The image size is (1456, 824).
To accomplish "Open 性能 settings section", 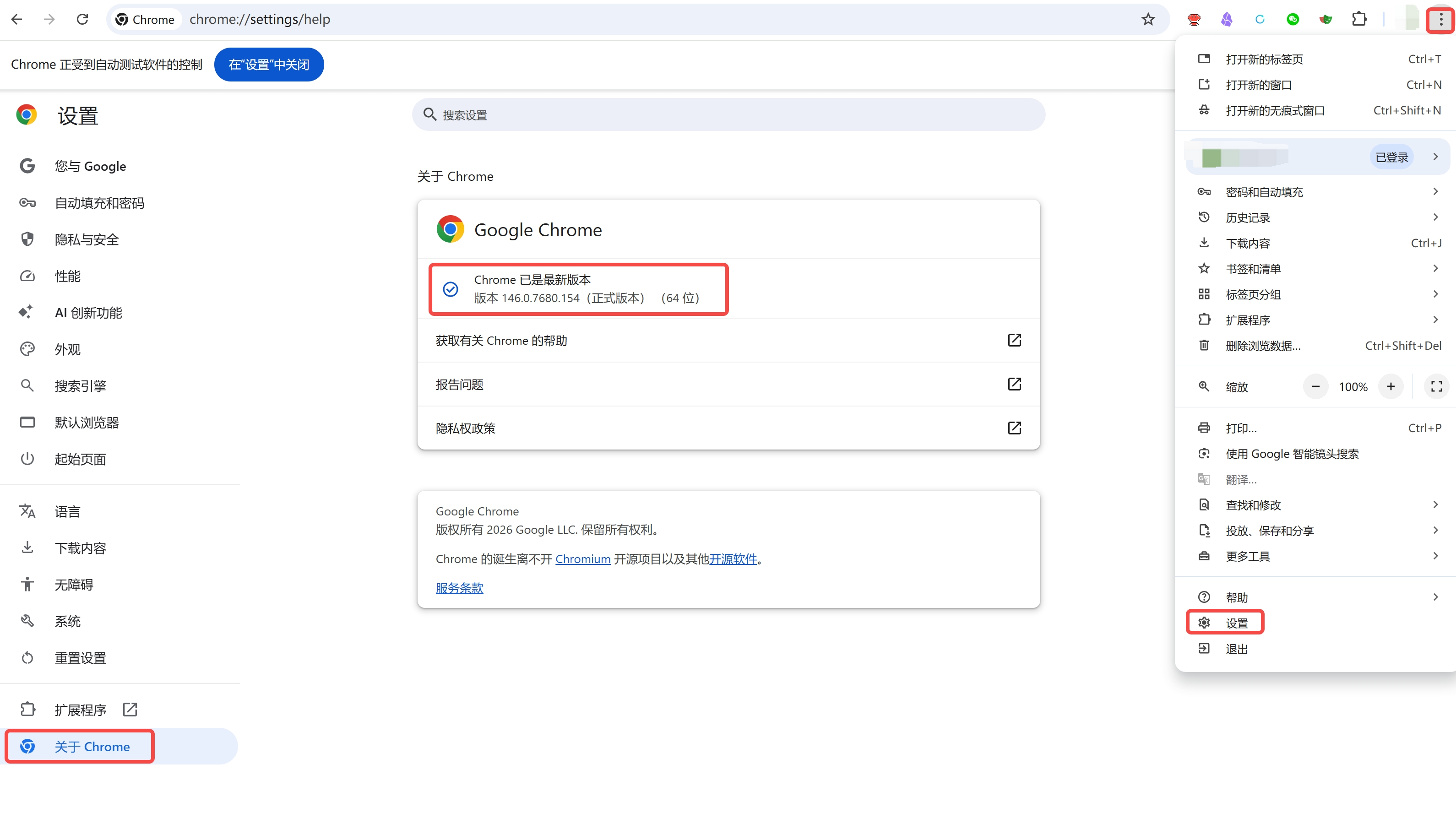I will (120, 276).
